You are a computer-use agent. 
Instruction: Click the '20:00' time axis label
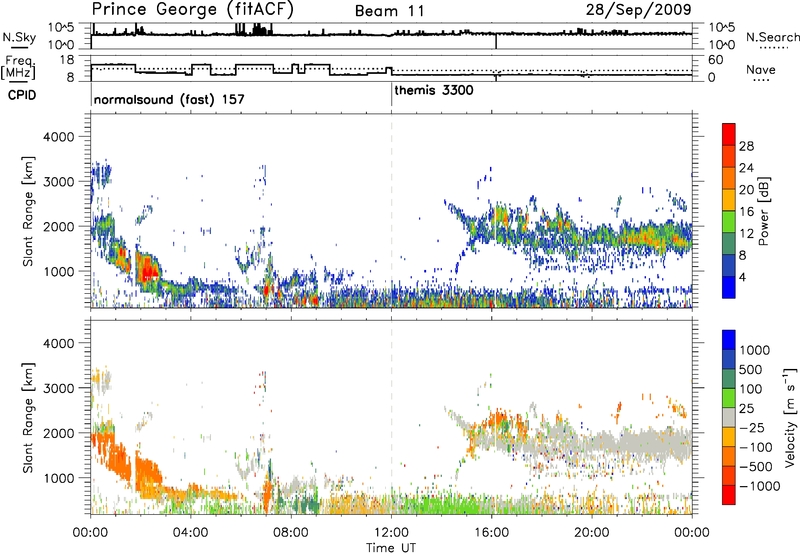click(x=592, y=533)
